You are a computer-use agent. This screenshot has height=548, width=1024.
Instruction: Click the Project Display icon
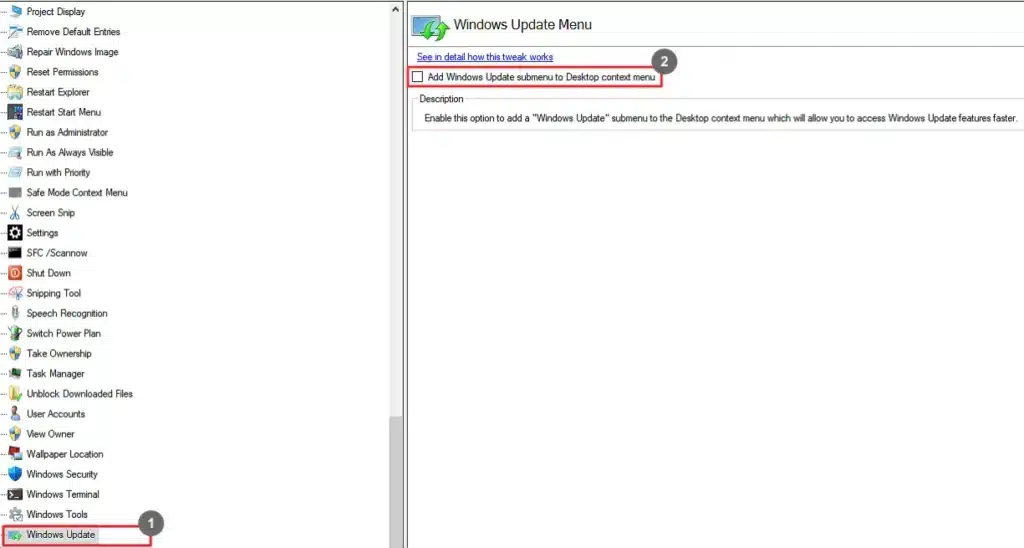(x=15, y=12)
